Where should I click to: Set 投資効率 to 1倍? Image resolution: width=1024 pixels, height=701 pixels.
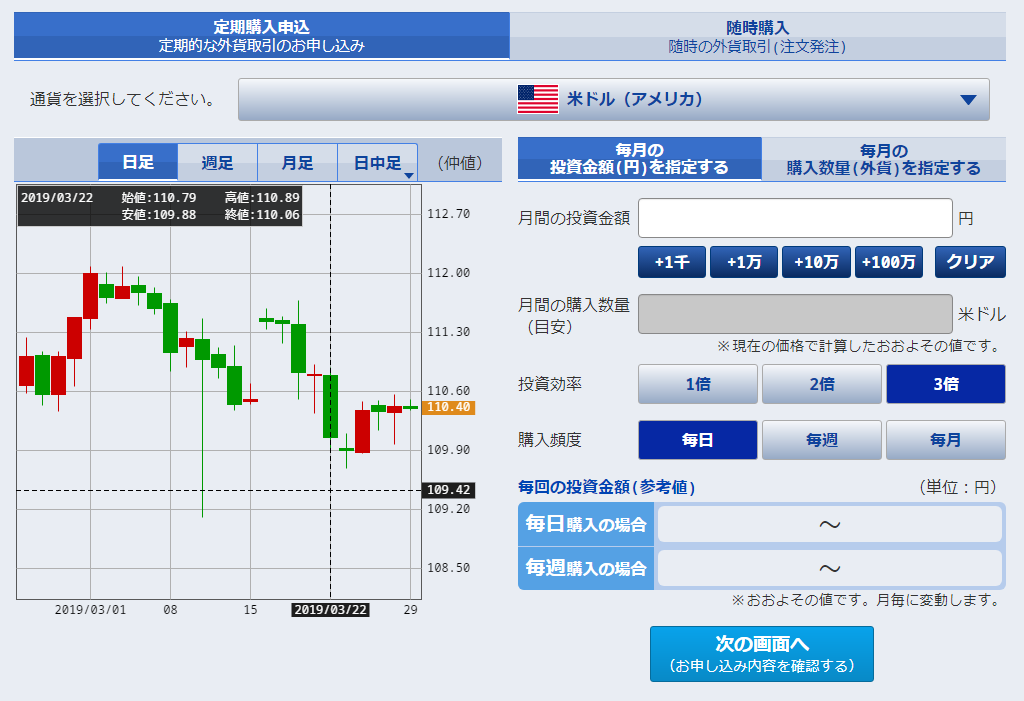pyautogui.click(x=697, y=384)
